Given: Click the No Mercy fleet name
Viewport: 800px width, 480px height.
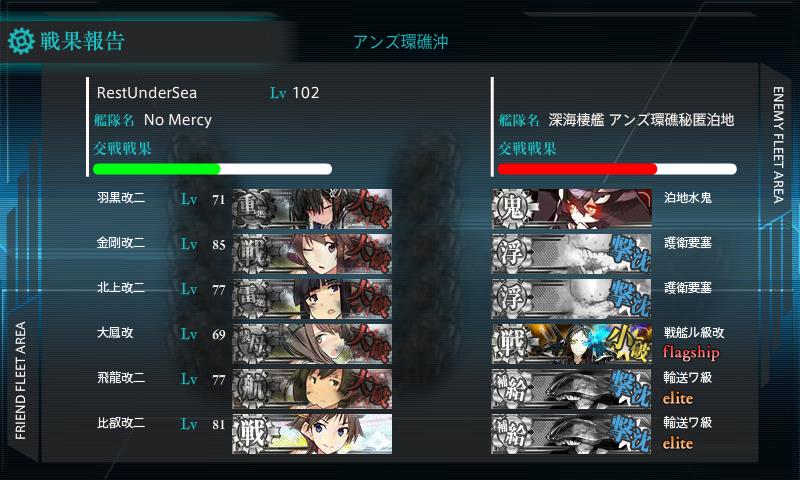Looking at the screenshot, I should coord(178,120).
